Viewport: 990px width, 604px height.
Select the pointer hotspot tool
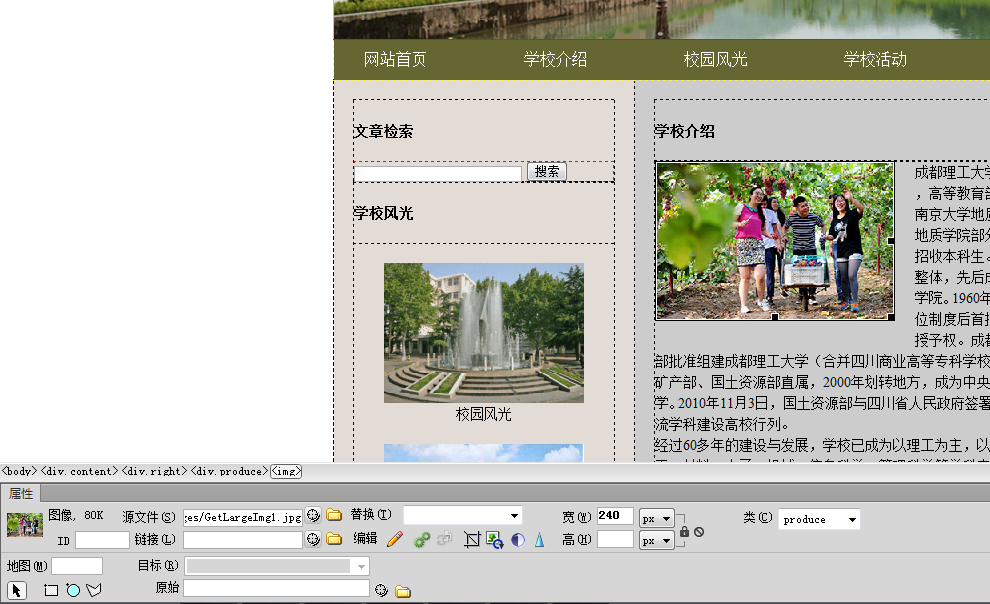pos(17,590)
